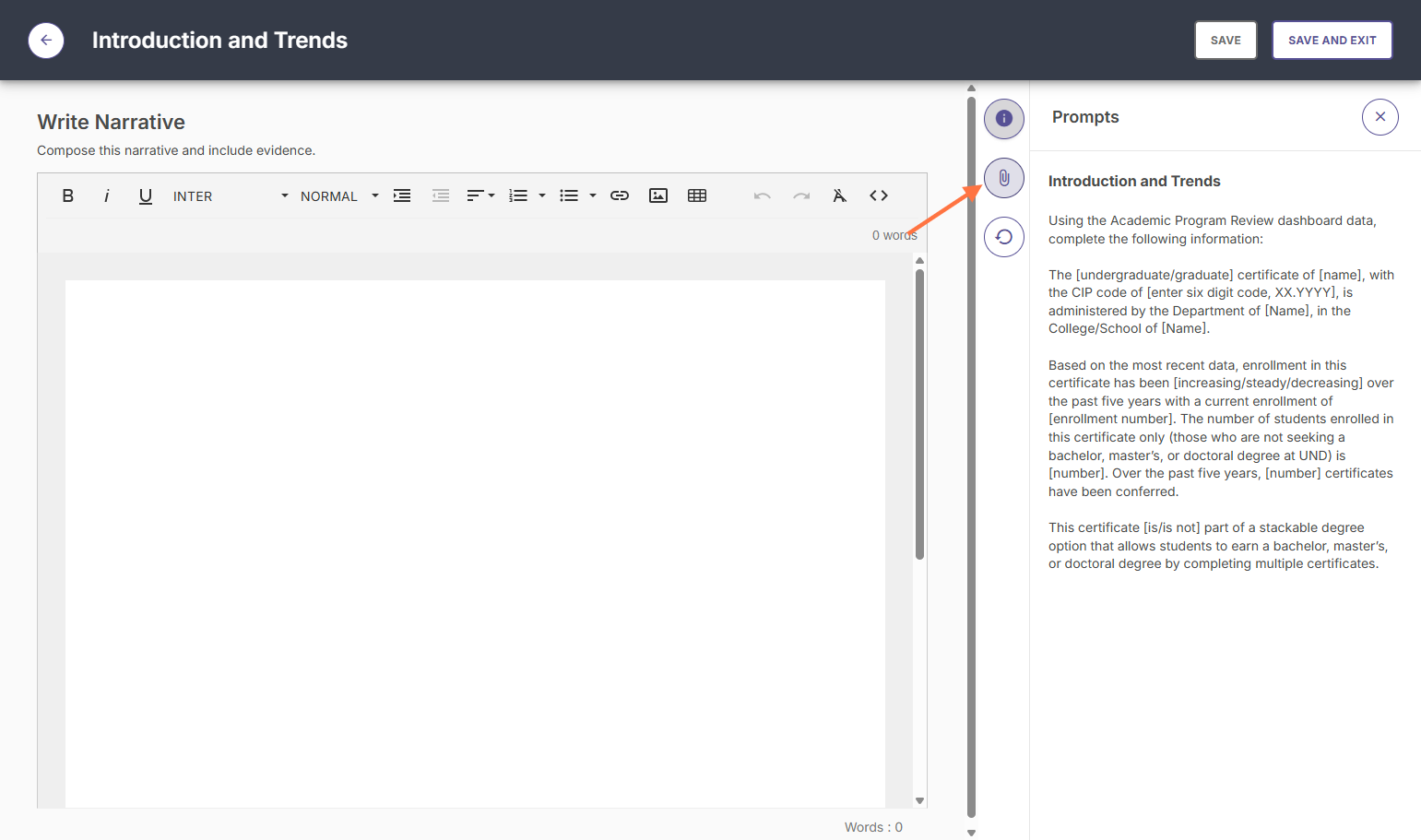This screenshot has width=1421, height=840.
Task: Redo the last edit
Action: 801,195
